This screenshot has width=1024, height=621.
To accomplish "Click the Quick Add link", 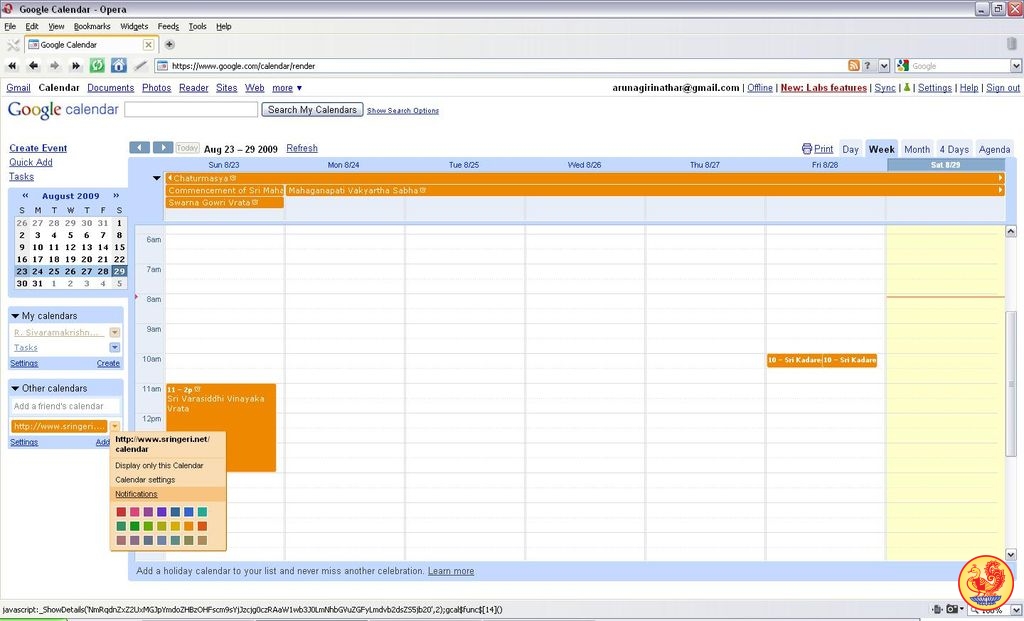I will [31, 163].
